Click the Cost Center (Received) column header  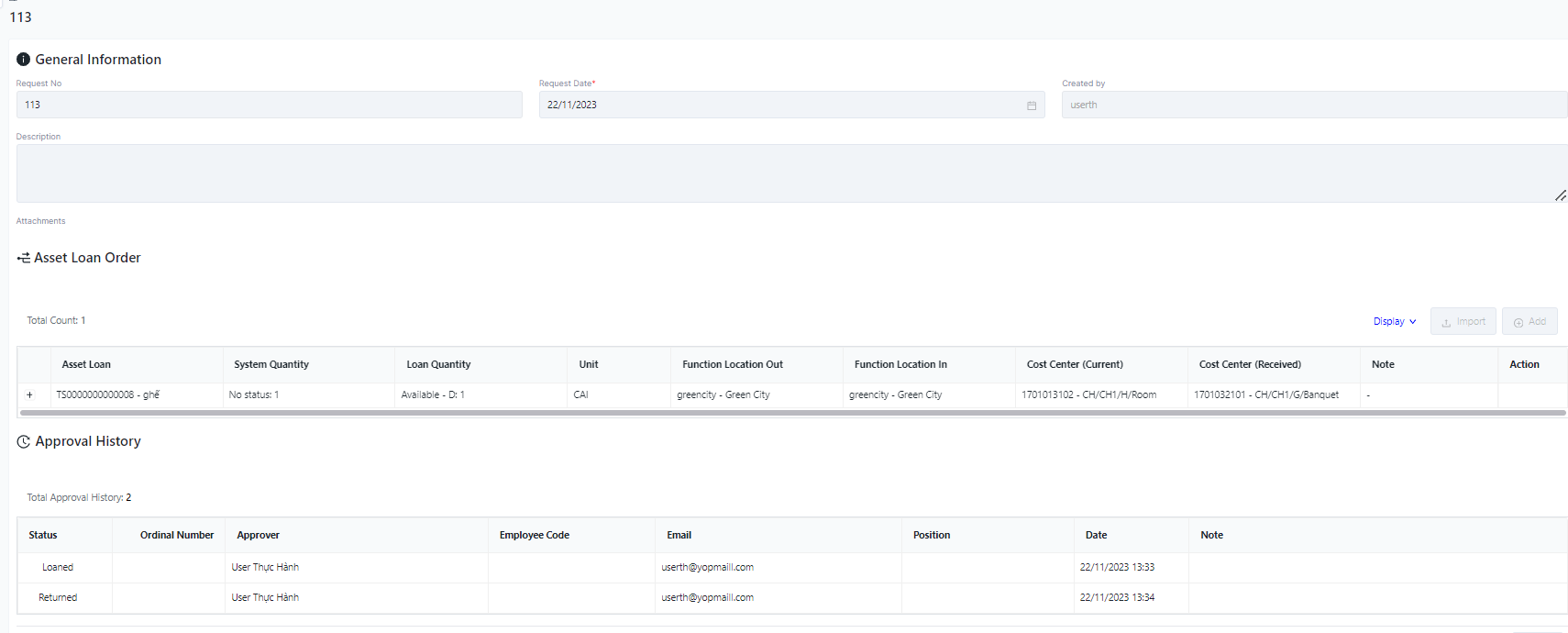pyautogui.click(x=1249, y=364)
